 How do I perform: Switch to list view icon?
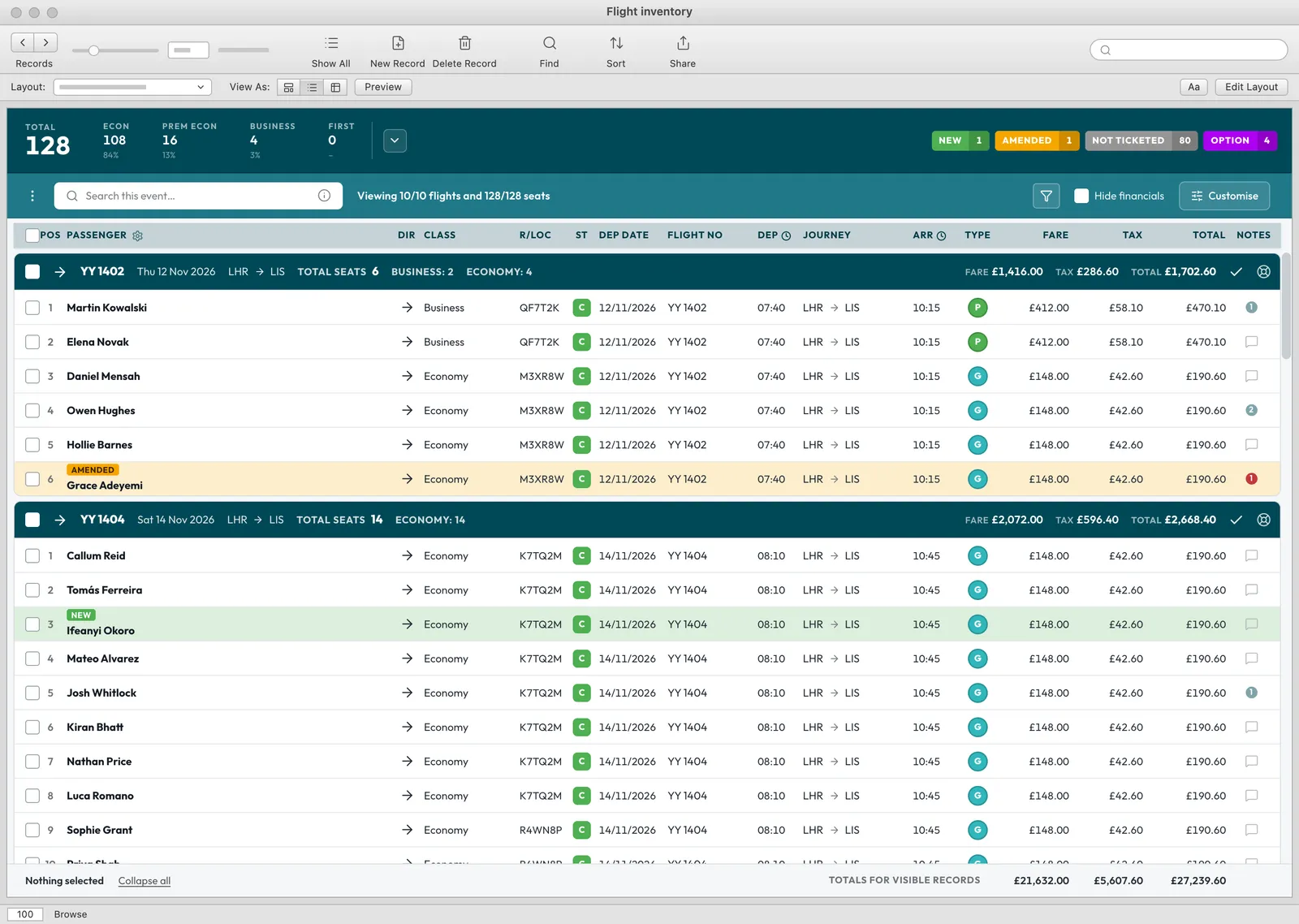tap(312, 87)
